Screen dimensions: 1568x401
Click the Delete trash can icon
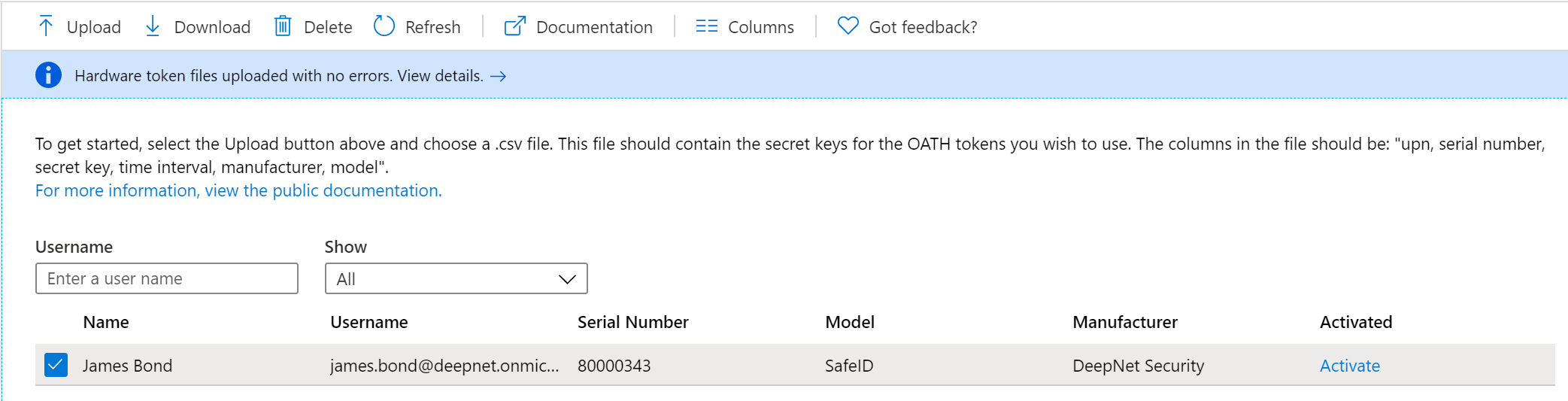(283, 26)
